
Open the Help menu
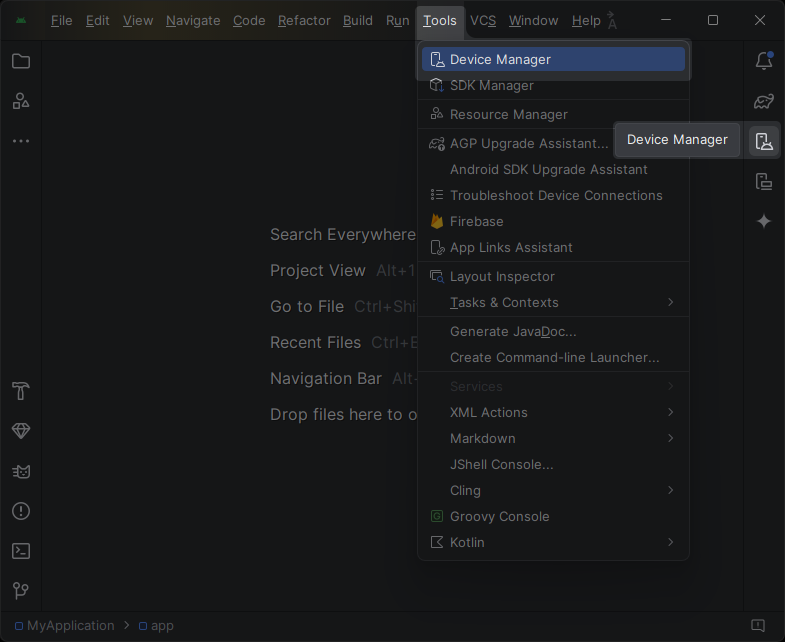[x=586, y=21]
